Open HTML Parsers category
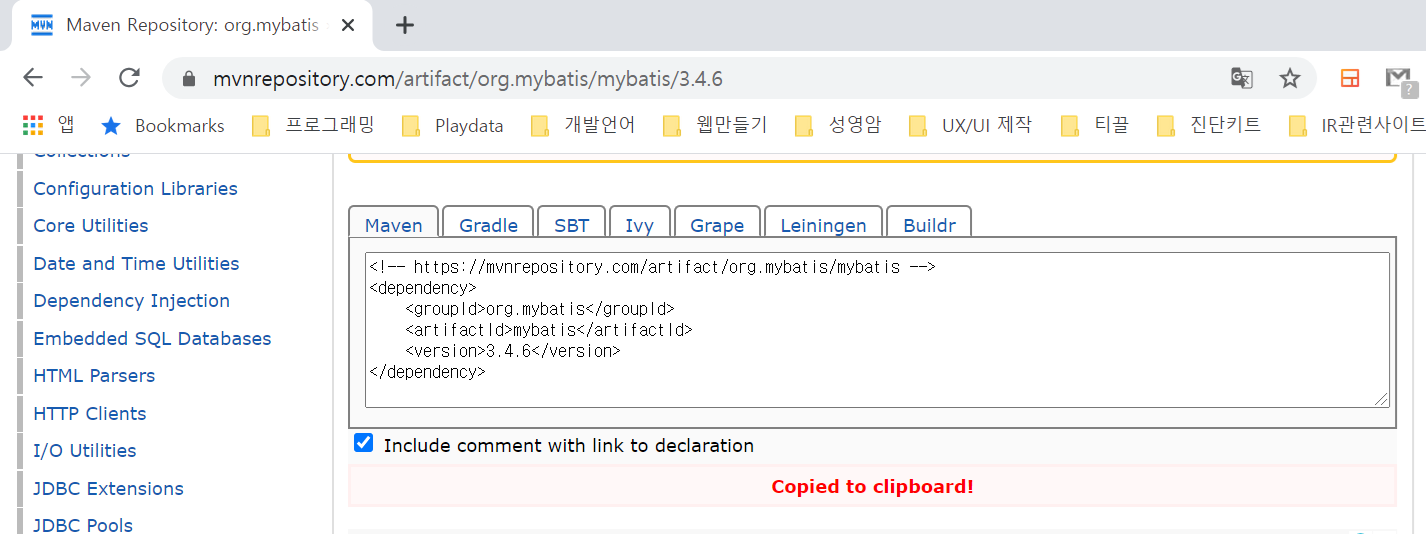1426x534 pixels. 94,375
